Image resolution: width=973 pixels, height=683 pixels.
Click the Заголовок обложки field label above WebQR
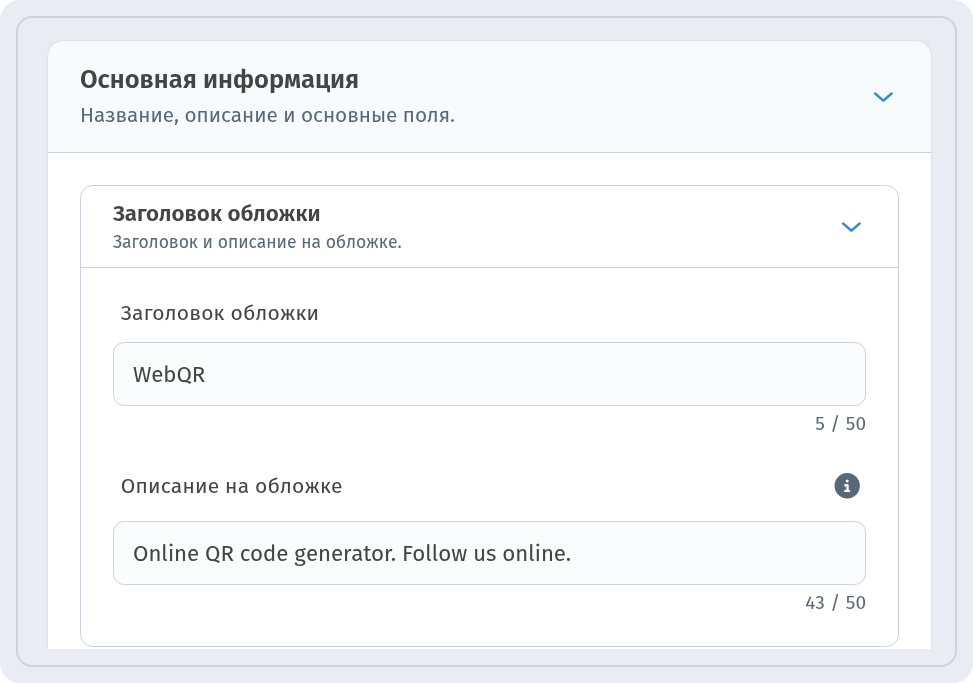tap(219, 313)
